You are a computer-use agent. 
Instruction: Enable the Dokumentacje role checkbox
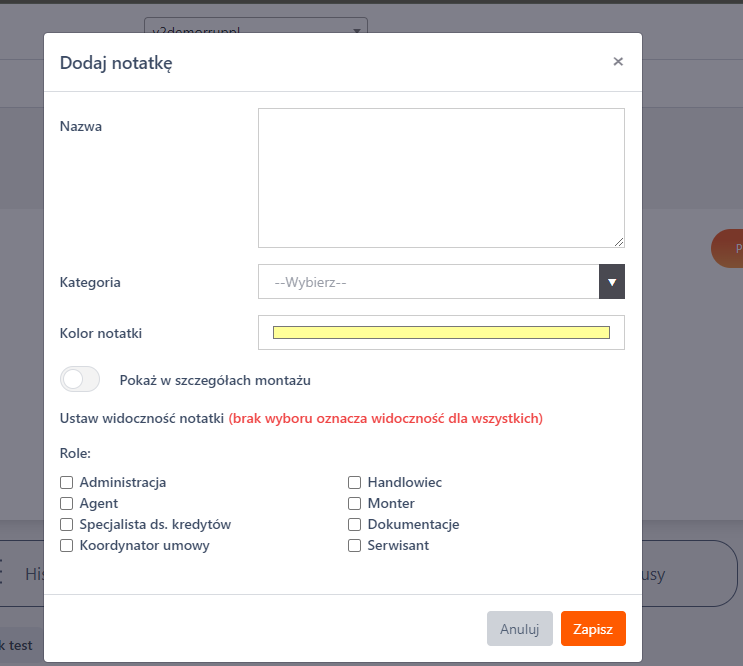(354, 524)
